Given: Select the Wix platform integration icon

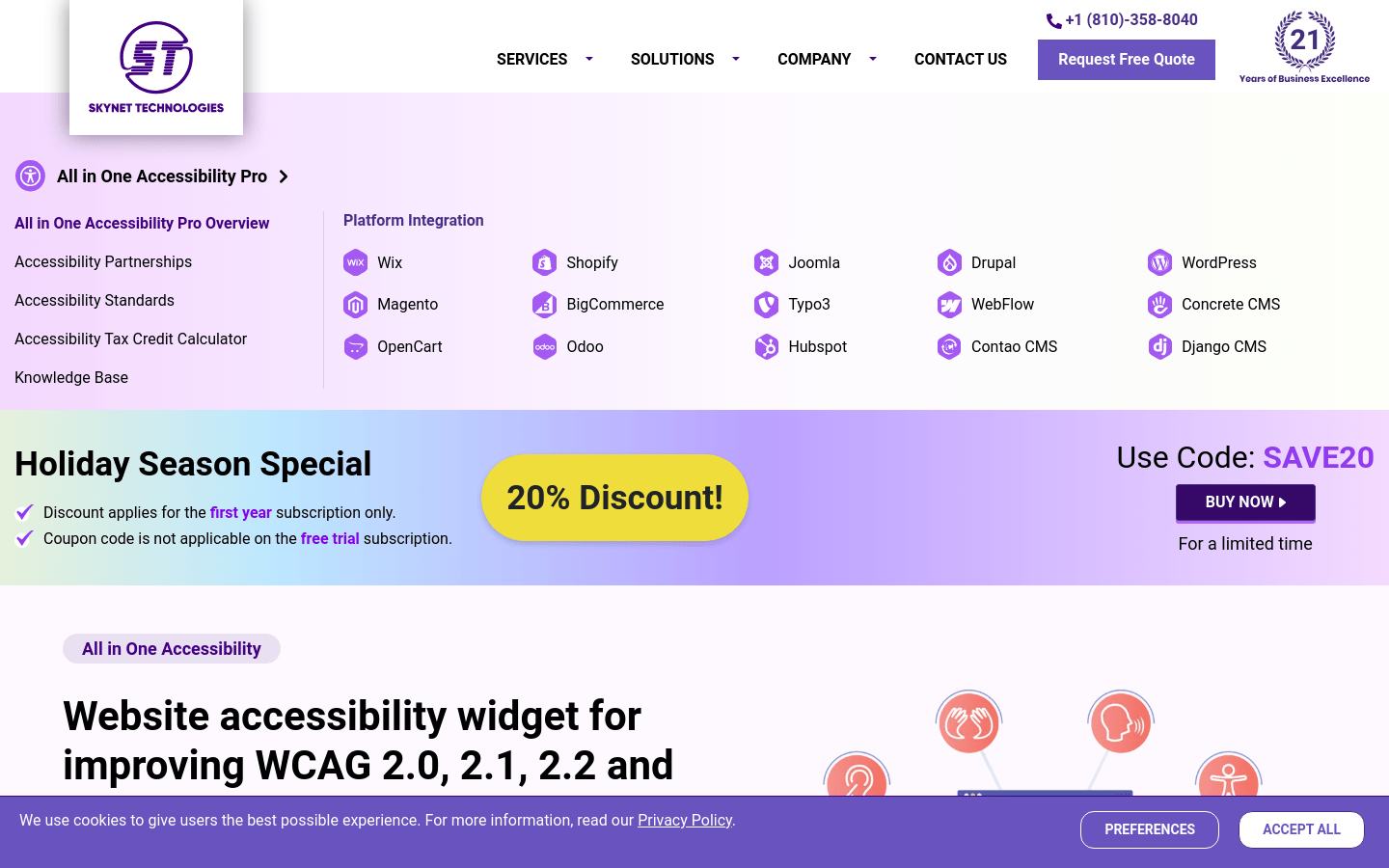Looking at the screenshot, I should tap(356, 262).
